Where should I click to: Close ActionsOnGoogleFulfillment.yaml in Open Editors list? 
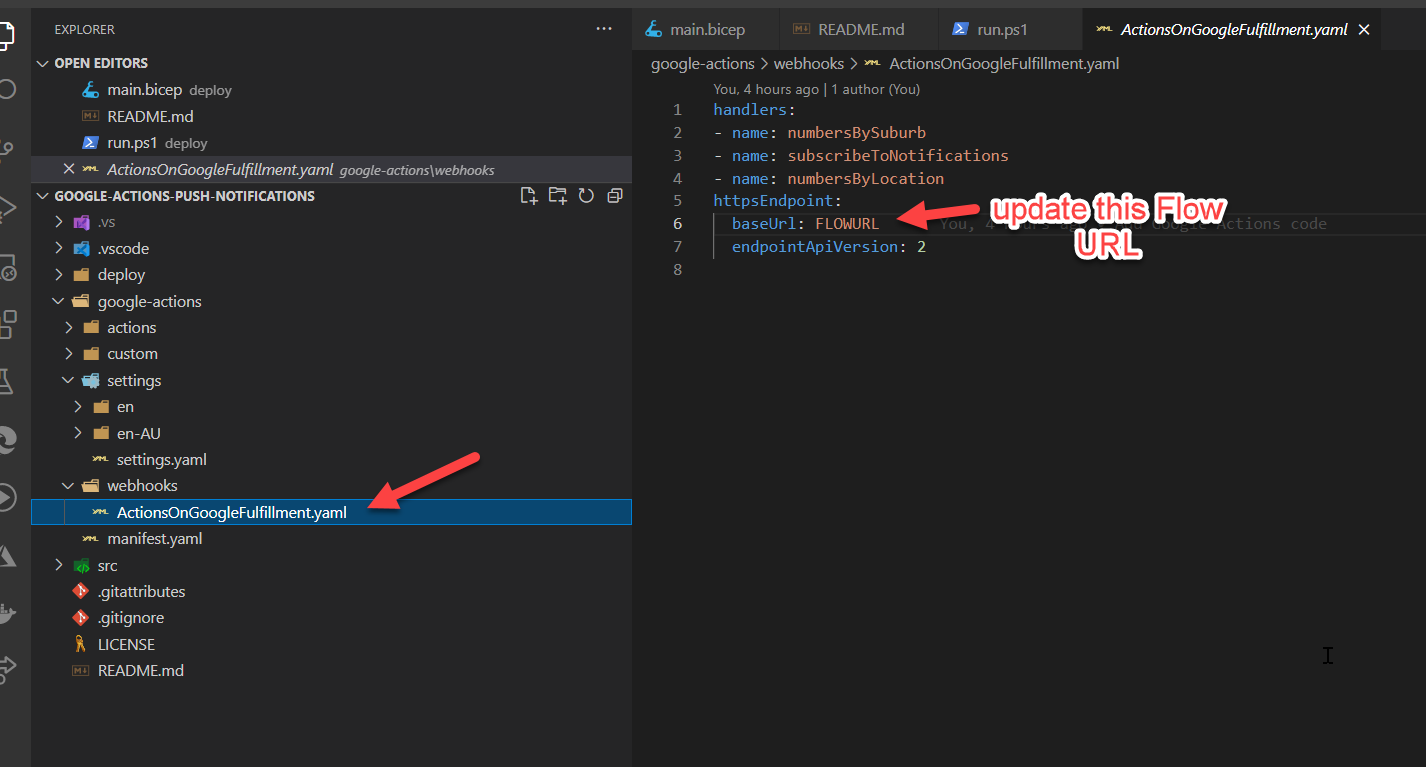click(68, 169)
